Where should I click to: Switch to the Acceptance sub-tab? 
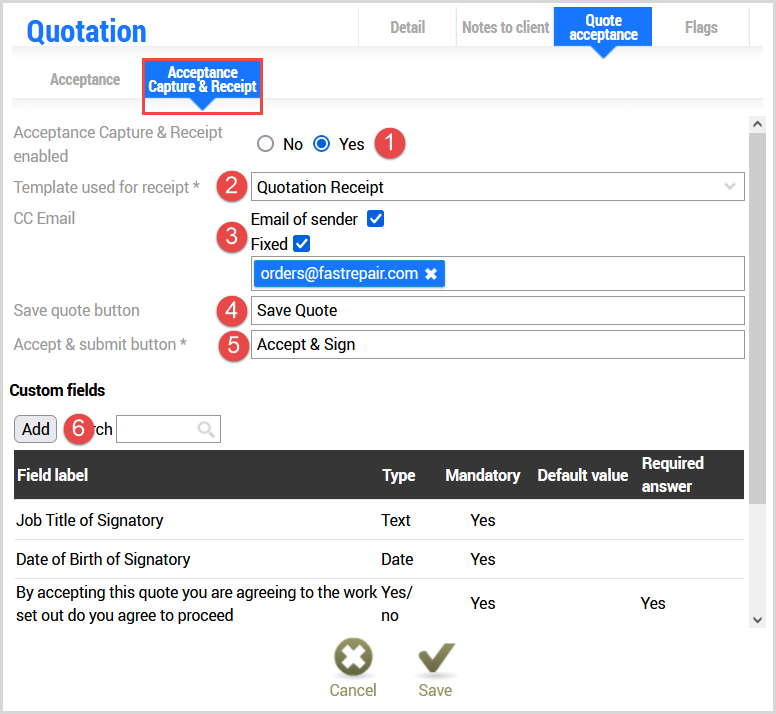85,79
